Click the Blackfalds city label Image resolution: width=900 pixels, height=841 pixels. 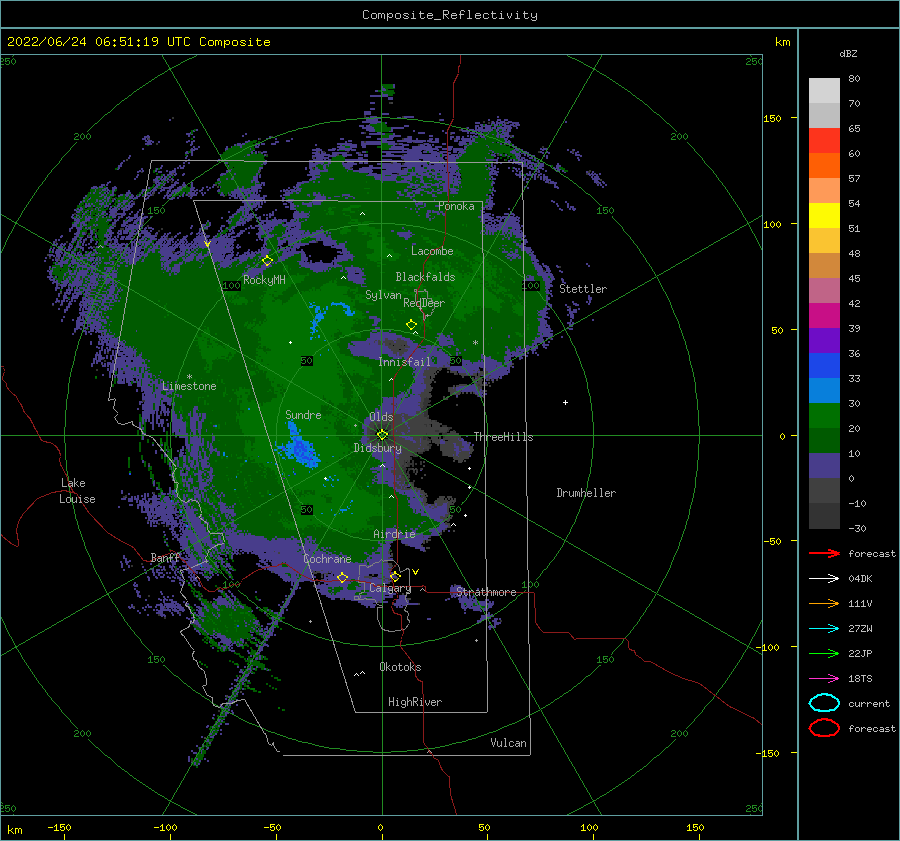[x=425, y=277]
